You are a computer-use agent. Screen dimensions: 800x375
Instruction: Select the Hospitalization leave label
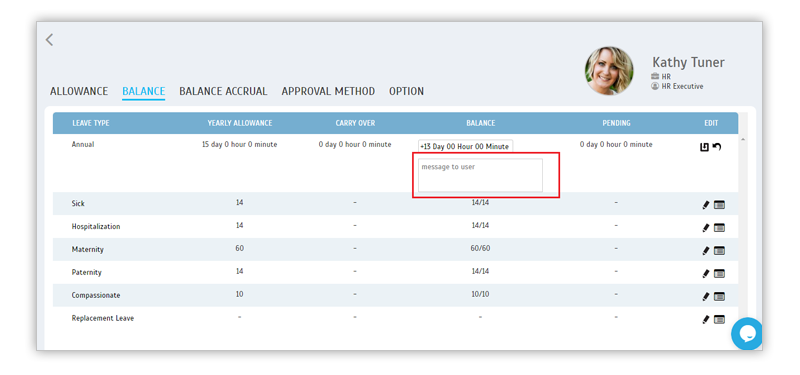96,227
